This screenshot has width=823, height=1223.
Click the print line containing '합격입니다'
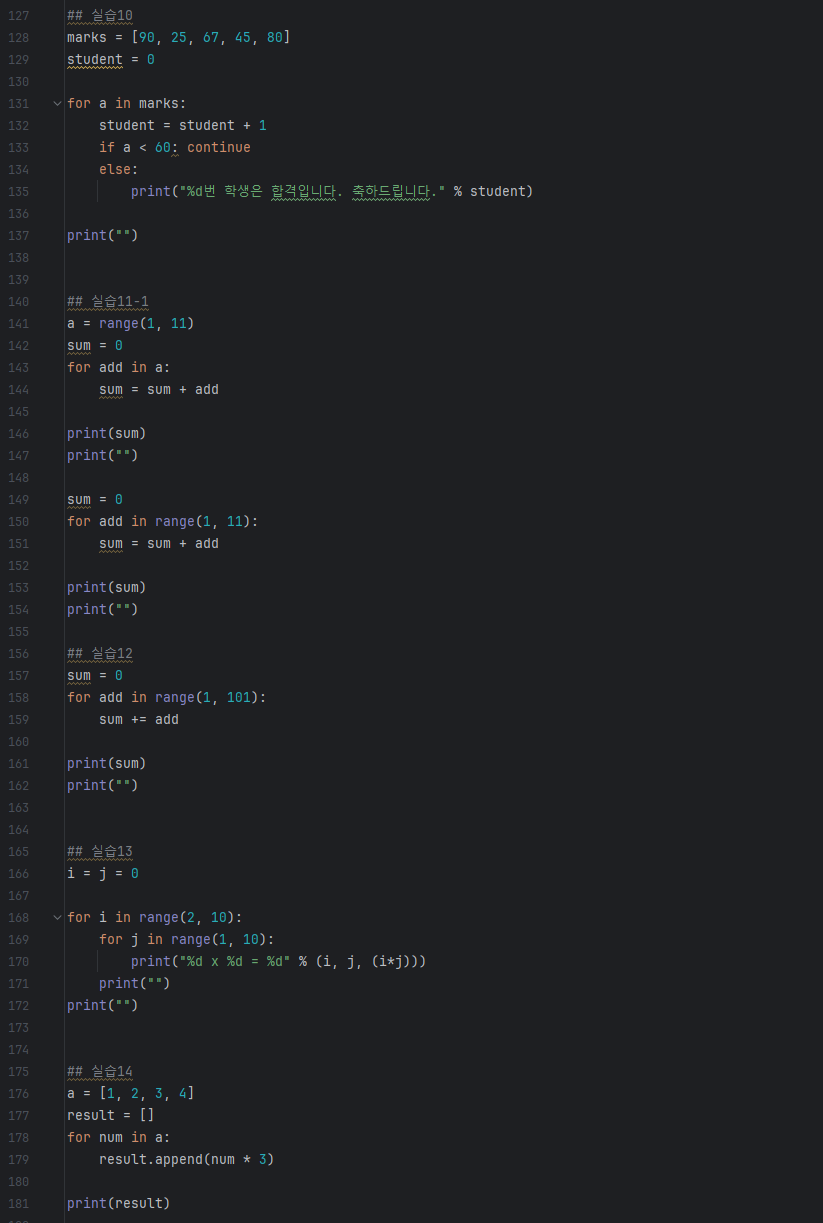pyautogui.click(x=332, y=191)
